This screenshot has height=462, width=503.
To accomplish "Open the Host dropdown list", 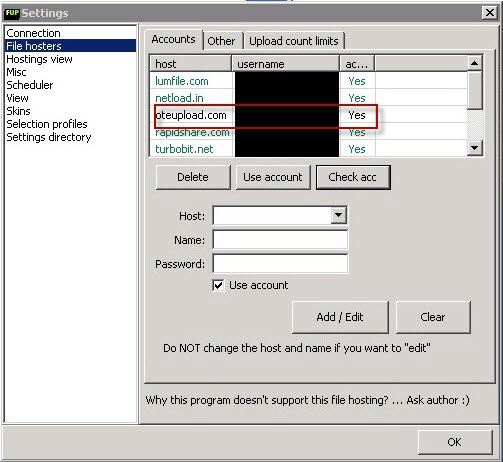I will coord(338,215).
